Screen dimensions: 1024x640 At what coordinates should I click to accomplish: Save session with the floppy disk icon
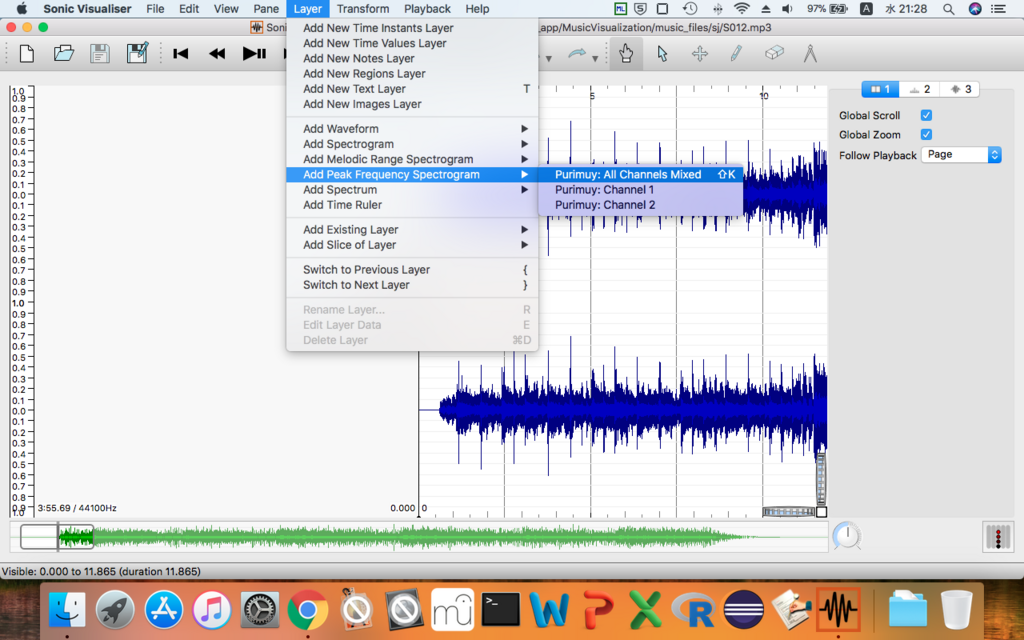(99, 54)
